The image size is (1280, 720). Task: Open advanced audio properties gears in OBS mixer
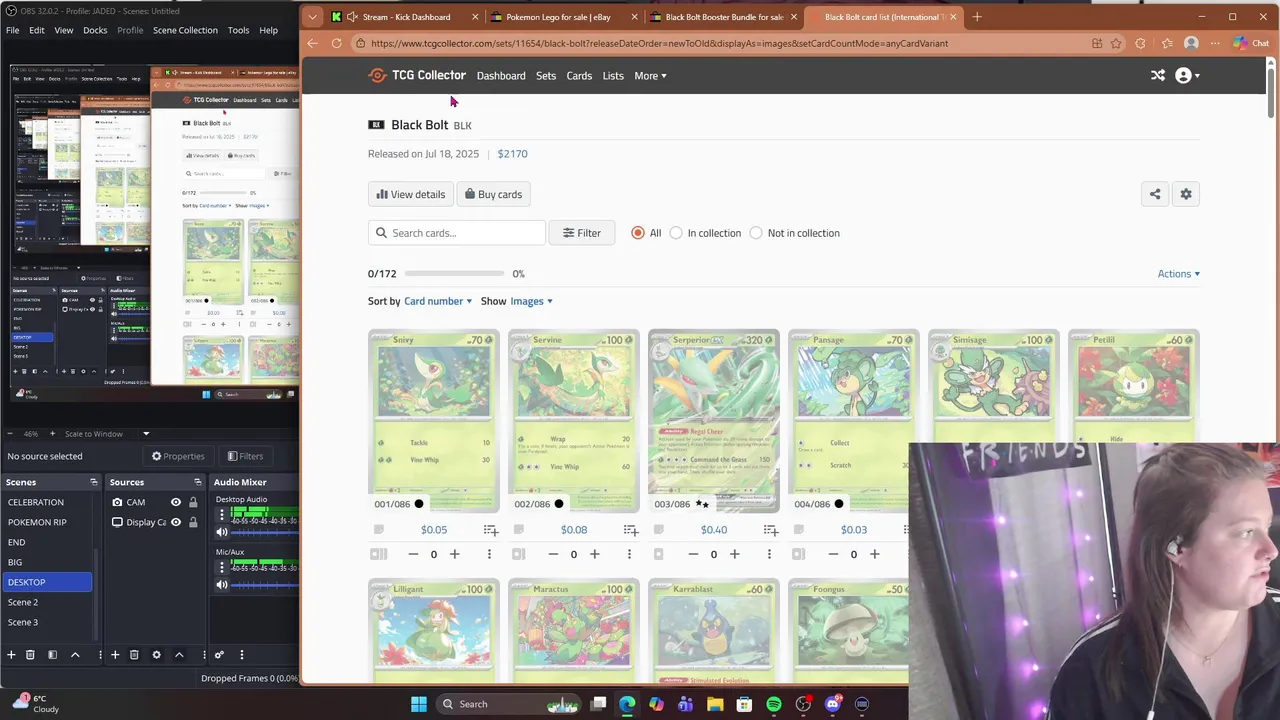click(x=219, y=655)
